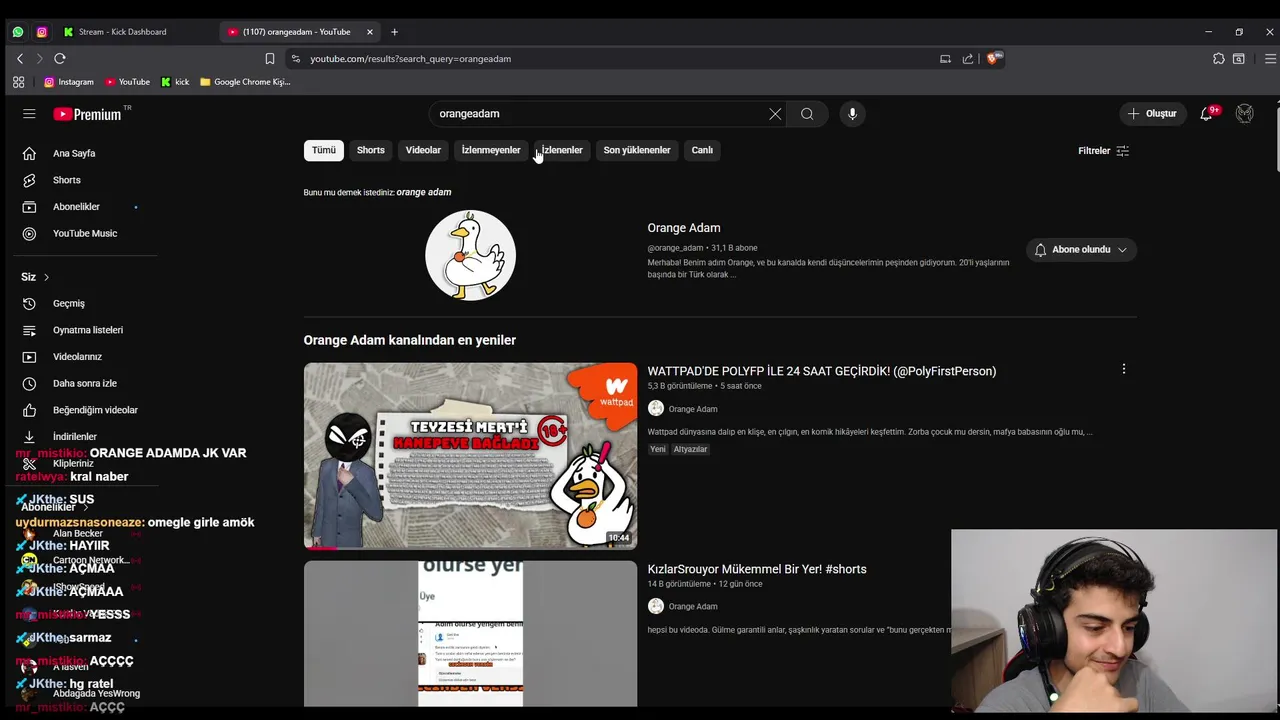Open the Instagram bookmark
This screenshot has height=720, width=1280.
click(69, 82)
